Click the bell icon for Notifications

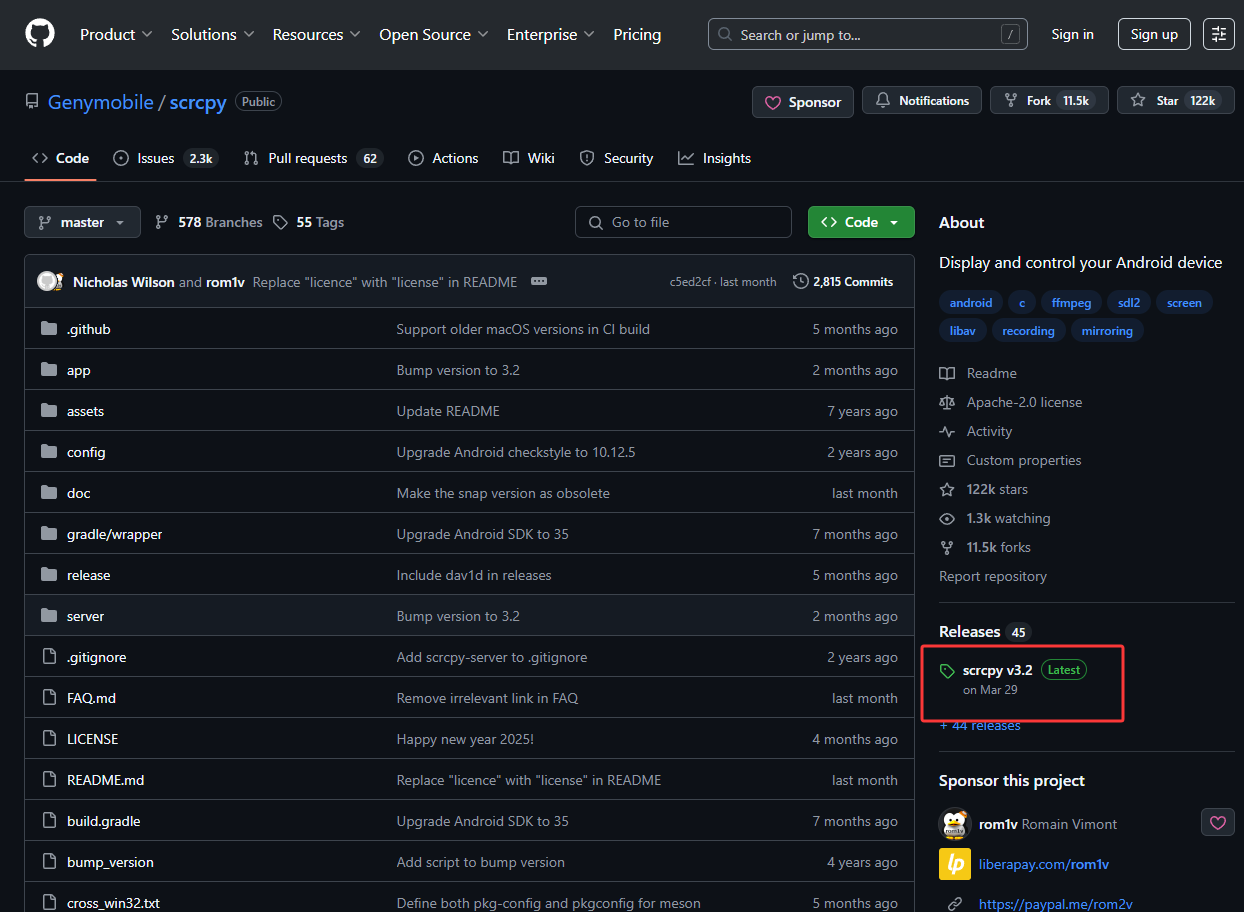(x=883, y=101)
